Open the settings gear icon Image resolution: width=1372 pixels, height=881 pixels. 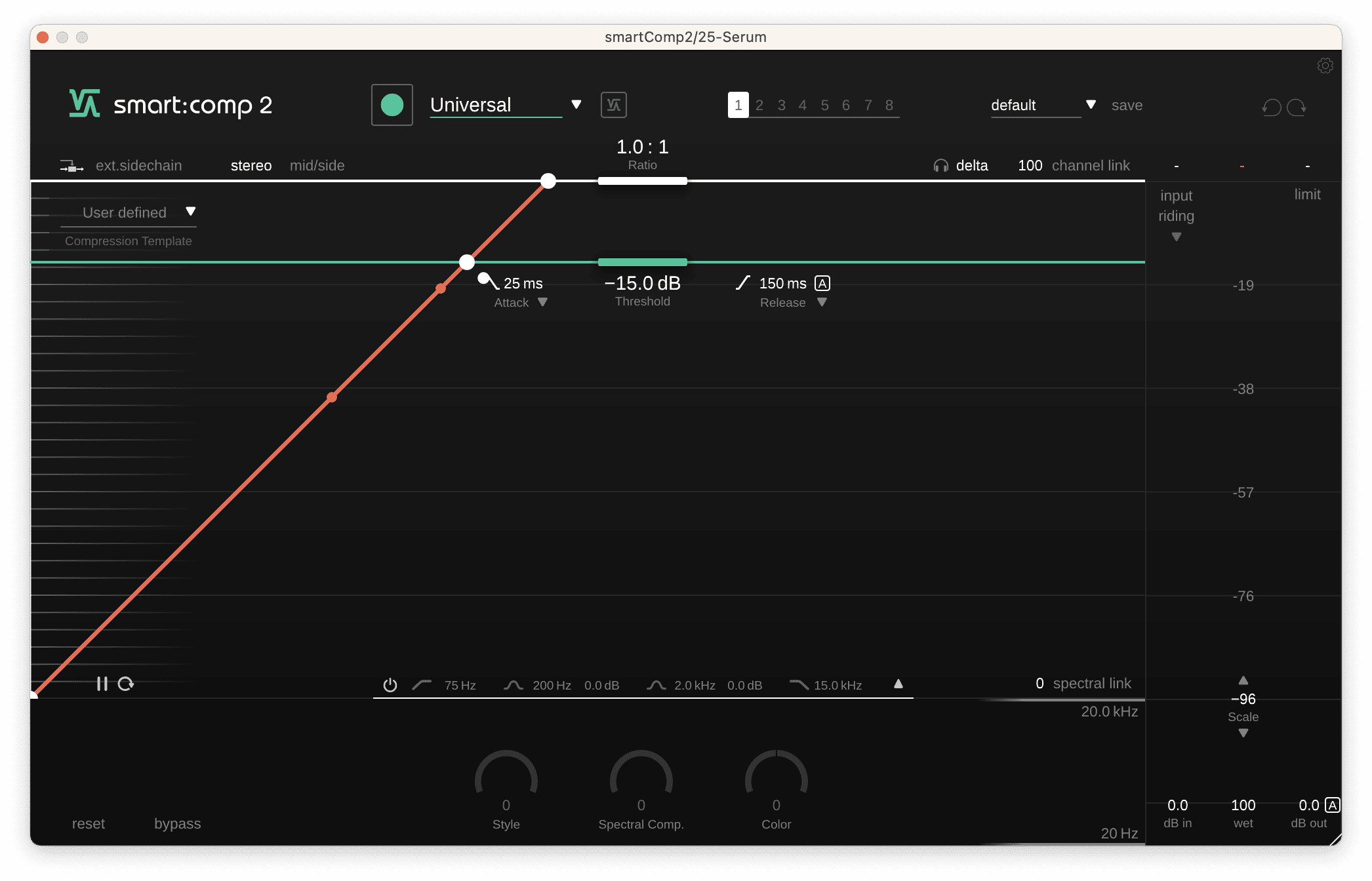tap(1325, 66)
